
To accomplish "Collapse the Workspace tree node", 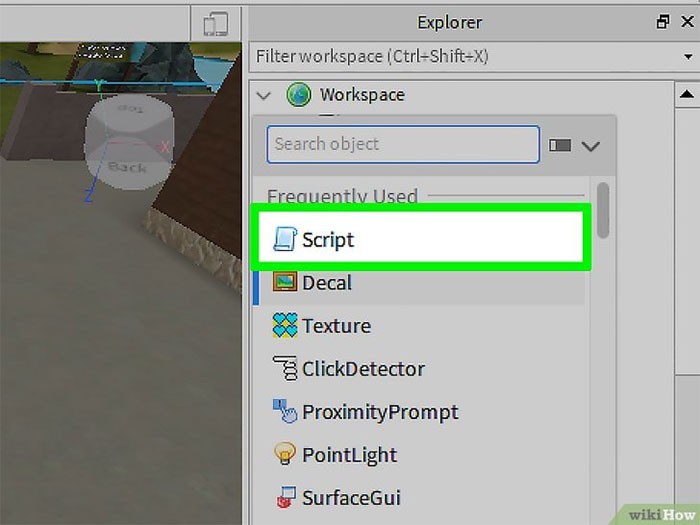I will (x=264, y=96).
